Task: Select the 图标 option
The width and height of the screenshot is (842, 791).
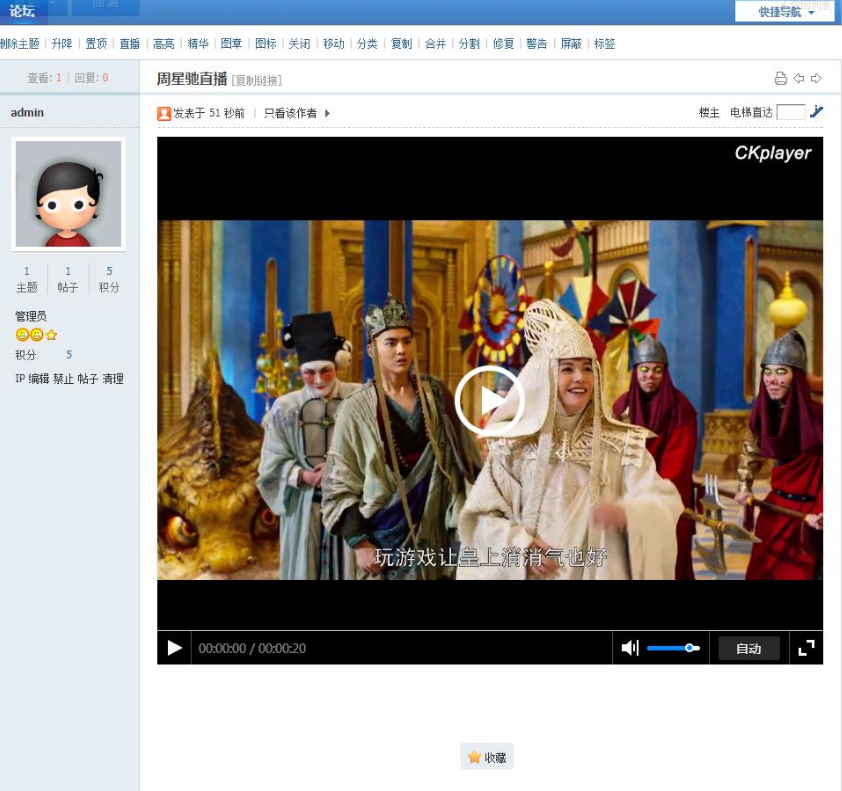Action: tap(266, 43)
